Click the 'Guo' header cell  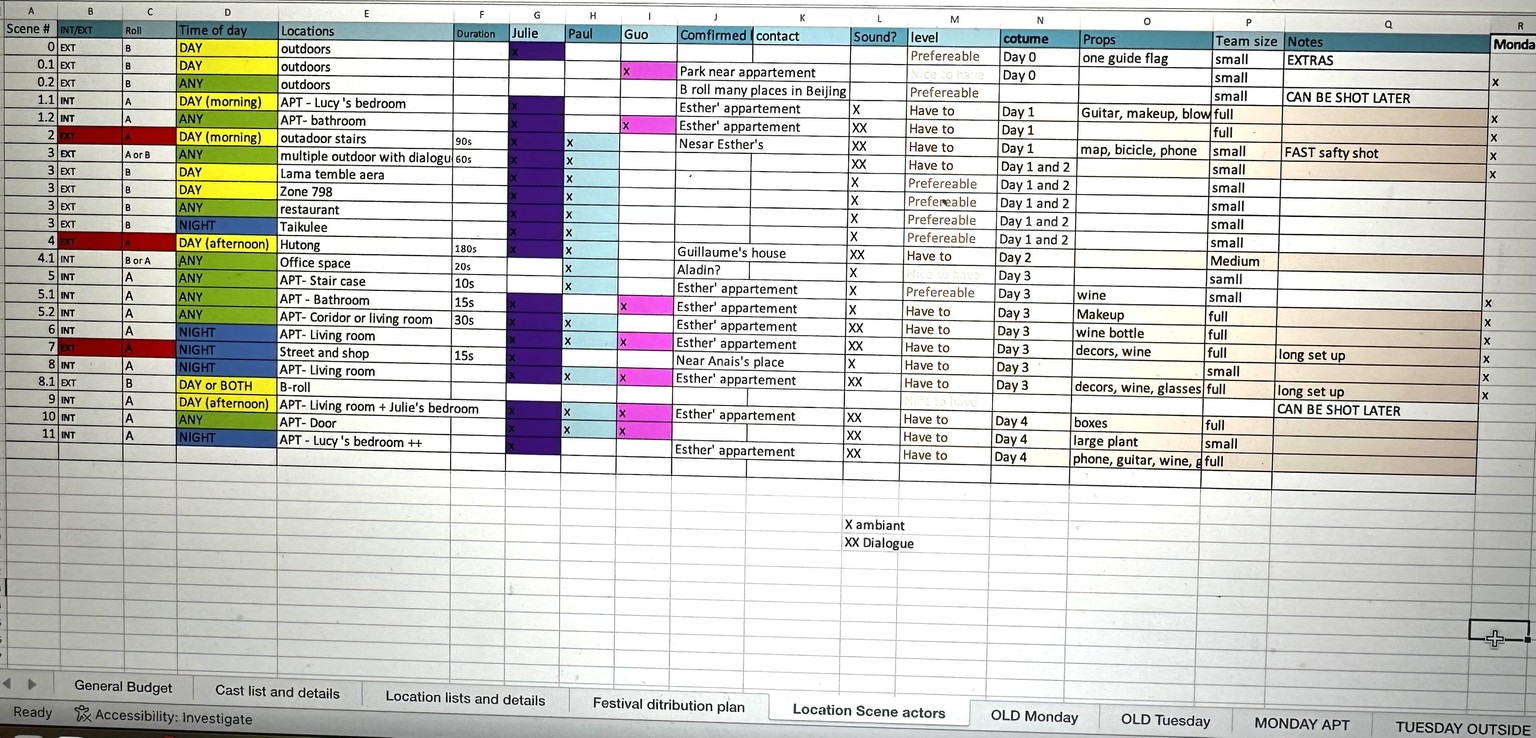point(648,34)
